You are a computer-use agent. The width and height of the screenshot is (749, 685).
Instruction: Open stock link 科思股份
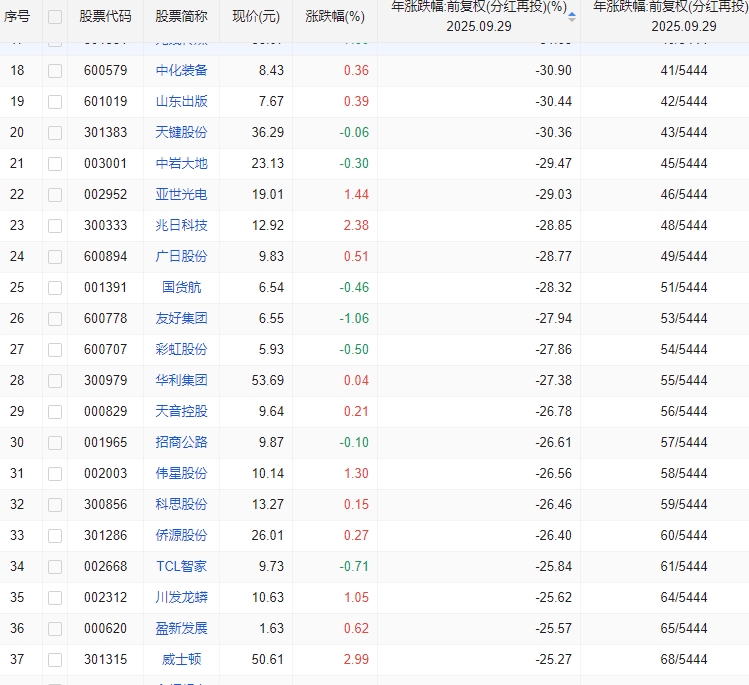tap(182, 504)
